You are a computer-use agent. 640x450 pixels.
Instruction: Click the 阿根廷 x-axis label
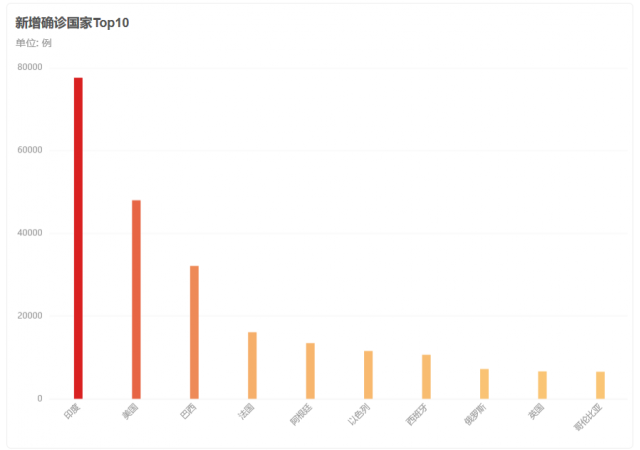301,414
